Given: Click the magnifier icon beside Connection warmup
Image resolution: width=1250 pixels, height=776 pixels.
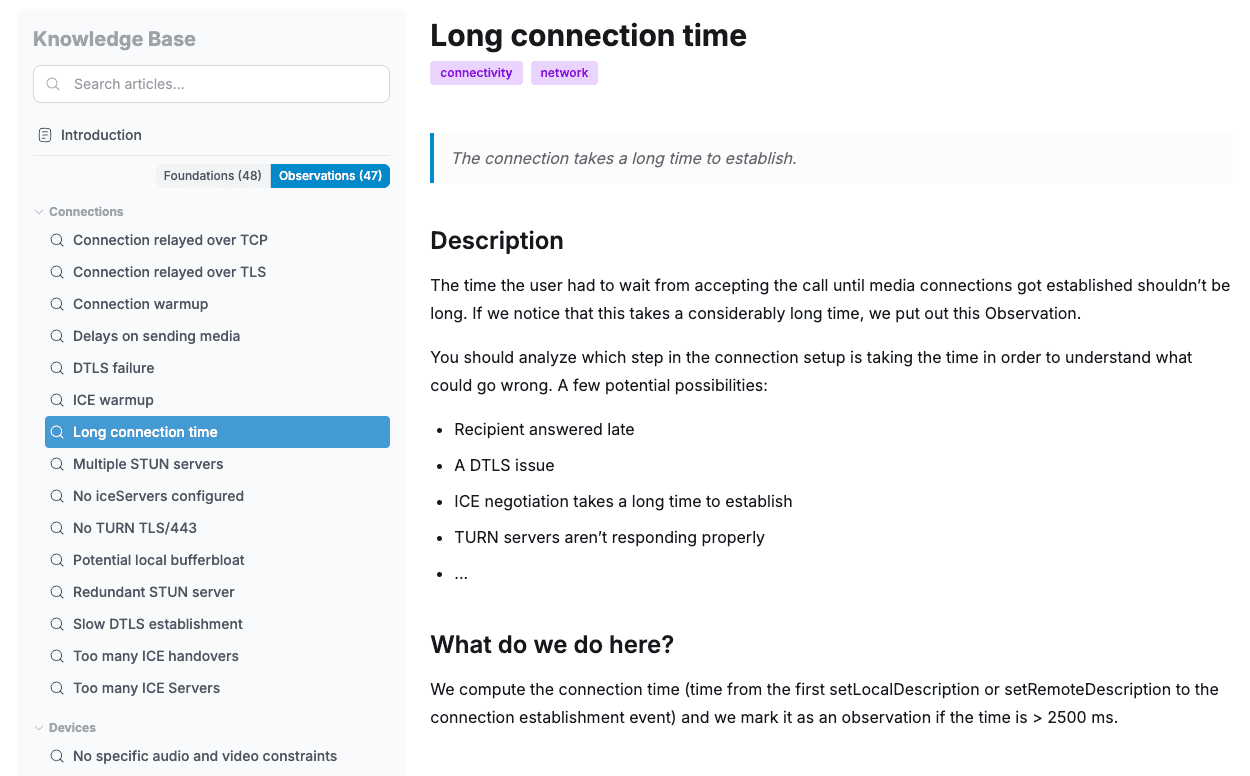Looking at the screenshot, I should [x=57, y=304].
